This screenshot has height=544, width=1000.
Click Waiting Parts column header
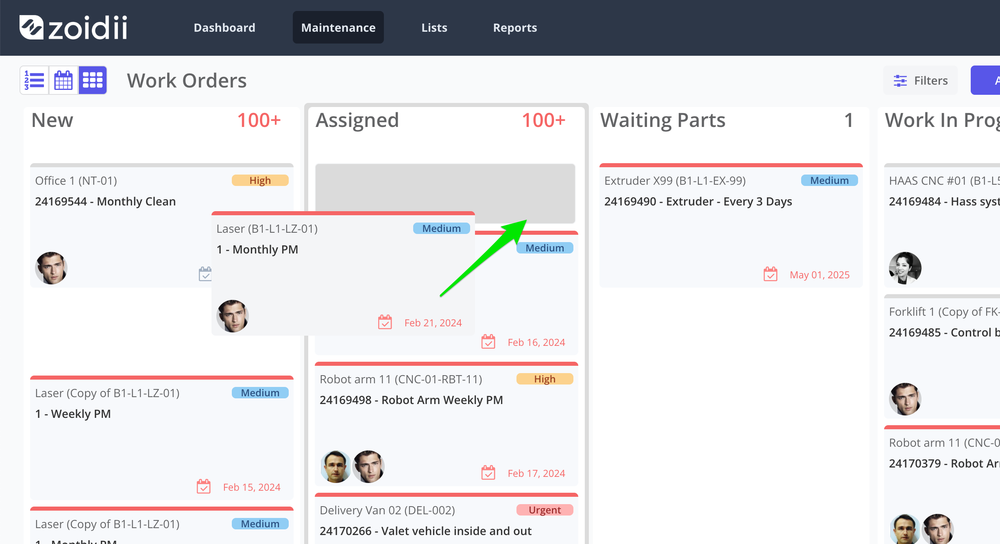coord(663,120)
